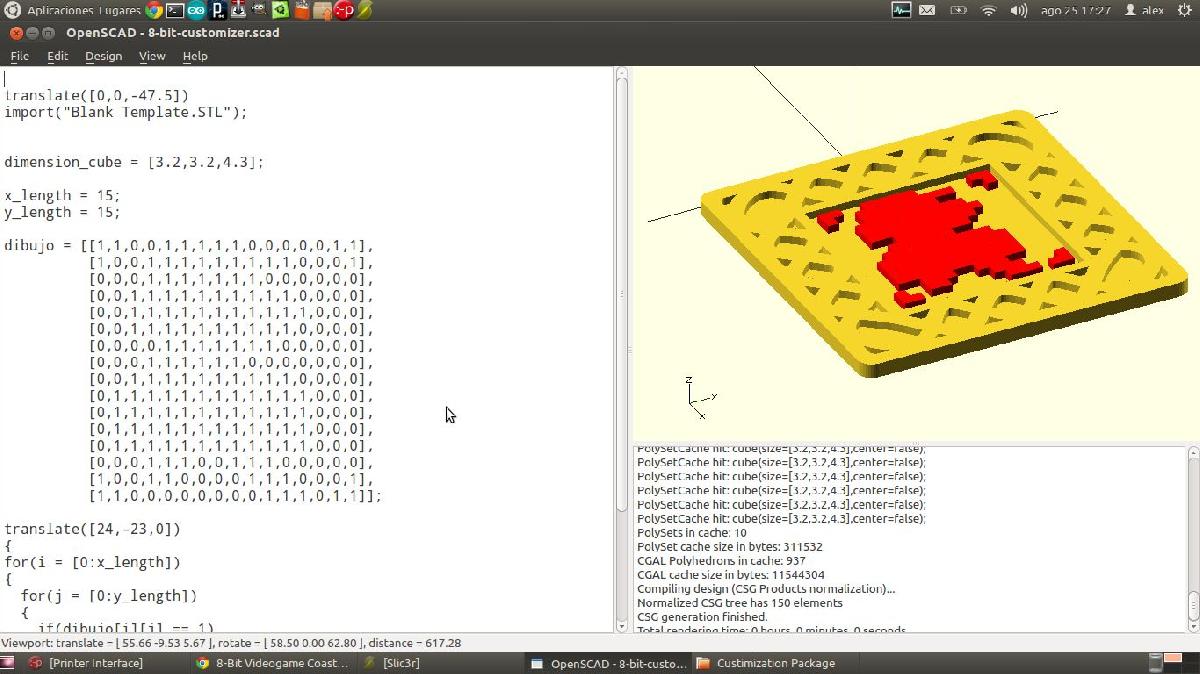
Task: Open the mail envelope indicator
Action: pyautogui.click(x=927, y=10)
